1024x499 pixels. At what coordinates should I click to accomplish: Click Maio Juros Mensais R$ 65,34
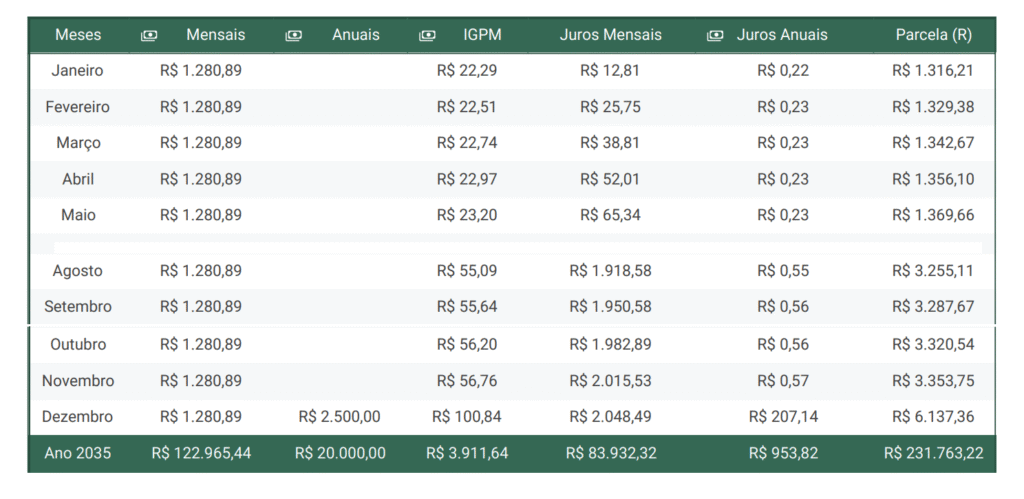pos(611,215)
